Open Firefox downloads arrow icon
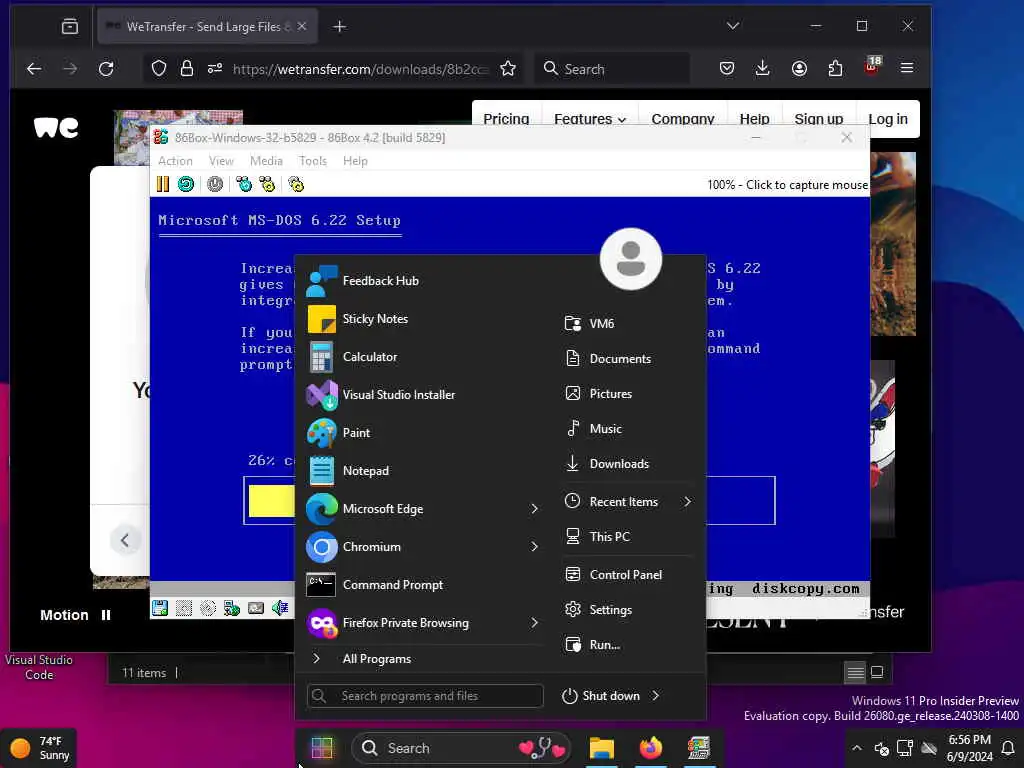This screenshot has width=1024, height=768. coord(762,68)
